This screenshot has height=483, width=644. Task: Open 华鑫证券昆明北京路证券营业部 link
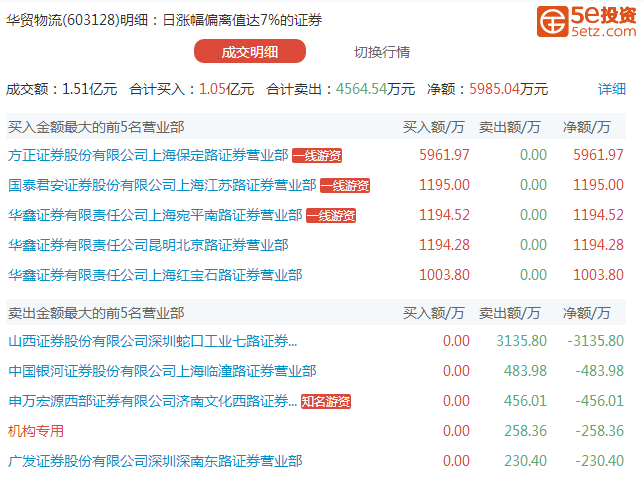[148, 245]
